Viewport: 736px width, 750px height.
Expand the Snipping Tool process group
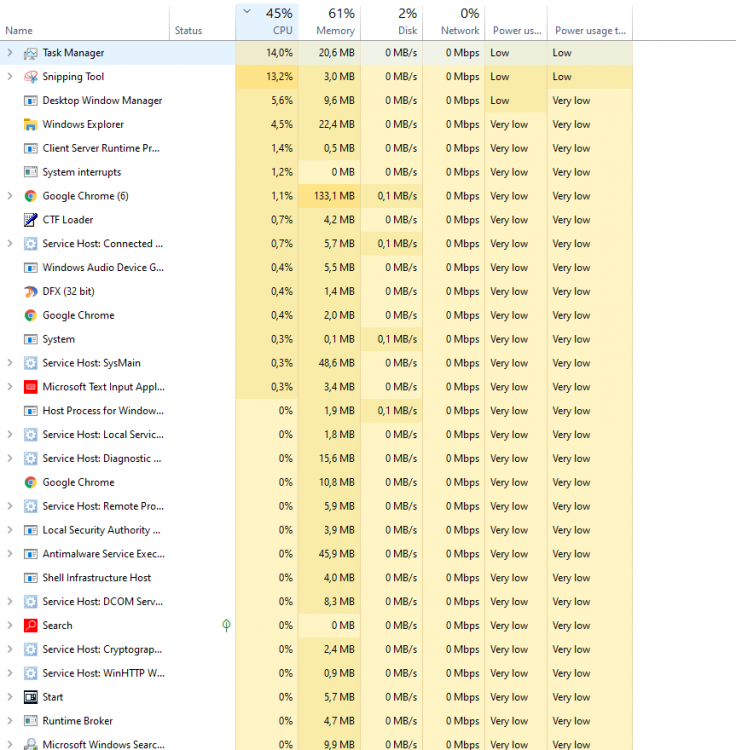10,77
